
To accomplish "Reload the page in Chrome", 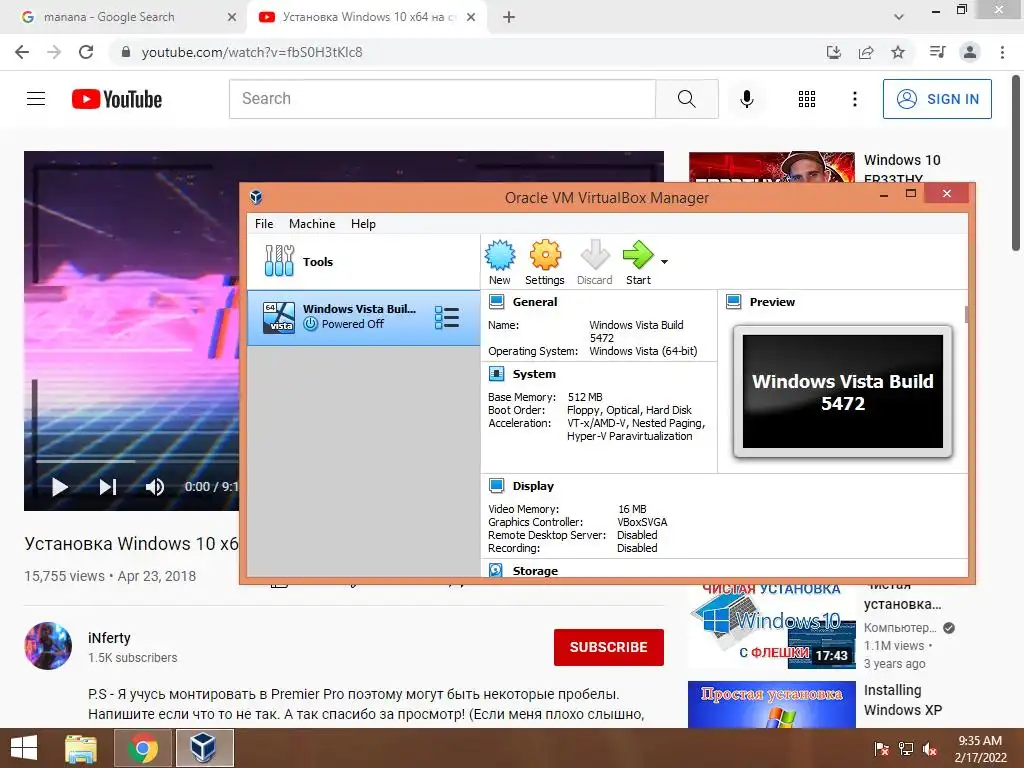I will (86, 52).
